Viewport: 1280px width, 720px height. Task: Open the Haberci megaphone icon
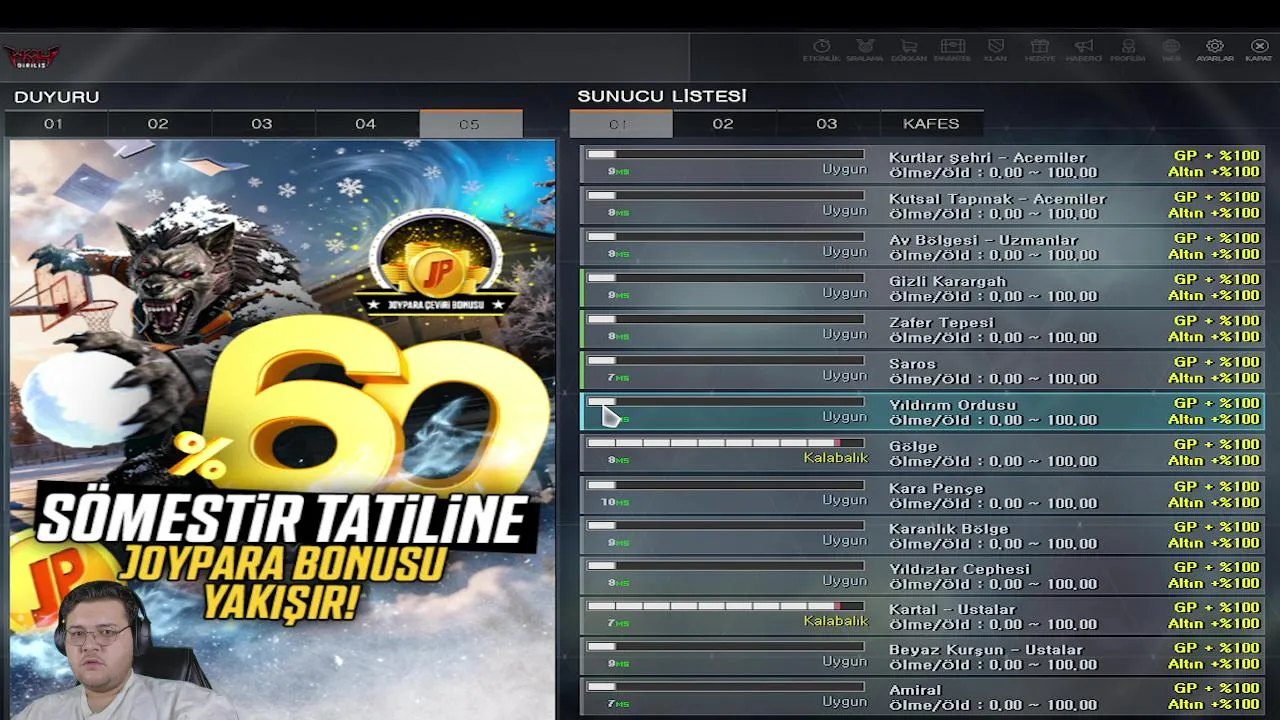pyautogui.click(x=1084, y=51)
